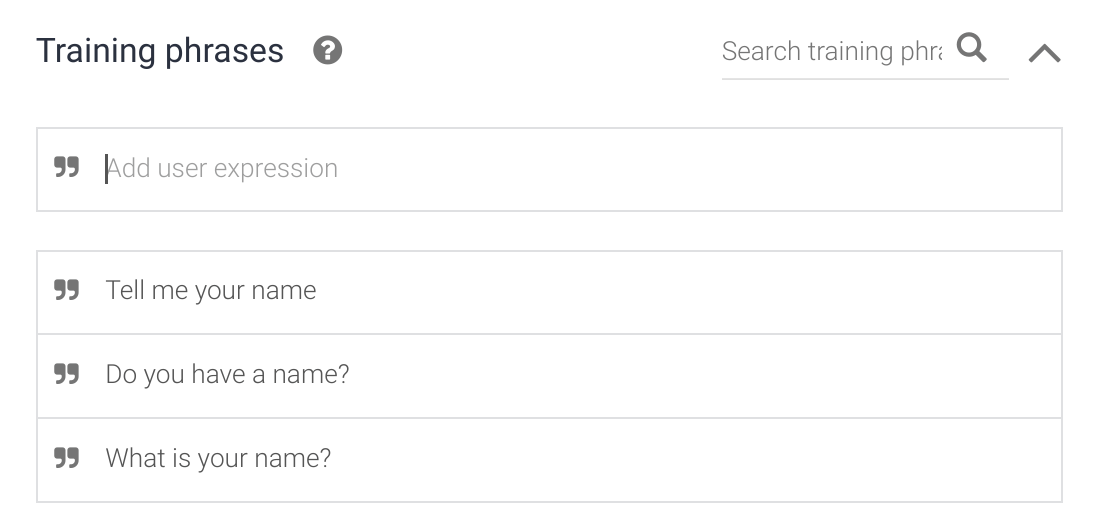Click quote icon in Add user expression box
The width and height of the screenshot is (1102, 525).
[67, 168]
